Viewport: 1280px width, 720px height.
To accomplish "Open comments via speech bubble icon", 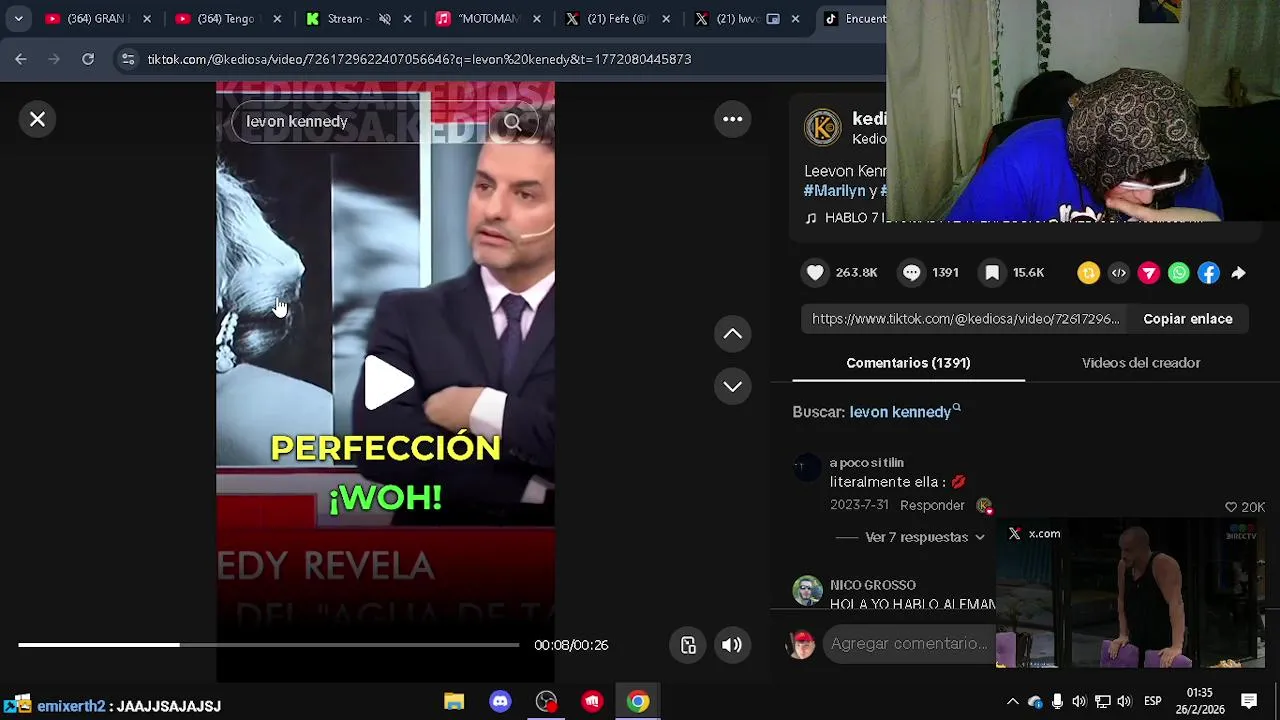I will coord(911,272).
